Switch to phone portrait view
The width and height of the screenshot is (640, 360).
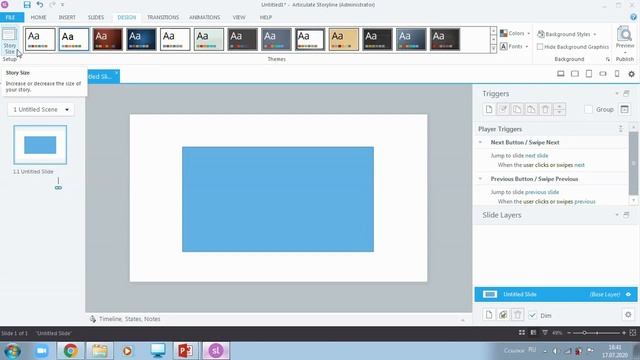pos(617,74)
